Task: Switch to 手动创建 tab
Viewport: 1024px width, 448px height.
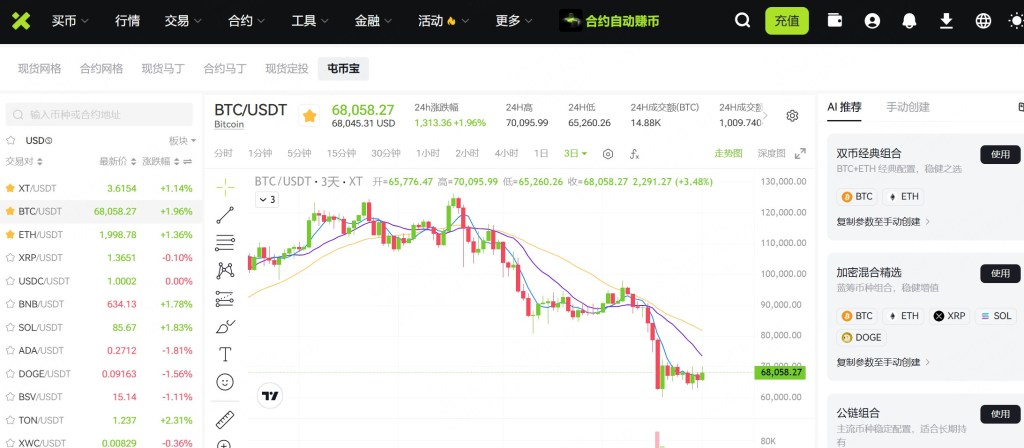Action: (908, 107)
